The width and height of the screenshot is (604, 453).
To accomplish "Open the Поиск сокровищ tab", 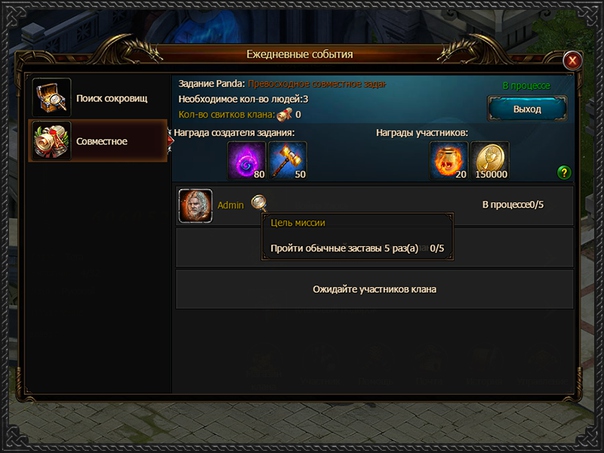I will point(98,97).
